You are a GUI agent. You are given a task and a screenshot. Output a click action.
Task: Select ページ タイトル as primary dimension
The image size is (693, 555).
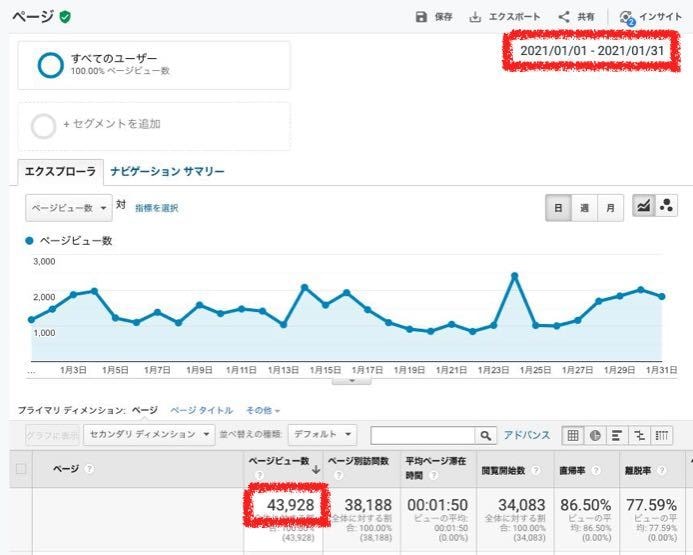point(202,411)
